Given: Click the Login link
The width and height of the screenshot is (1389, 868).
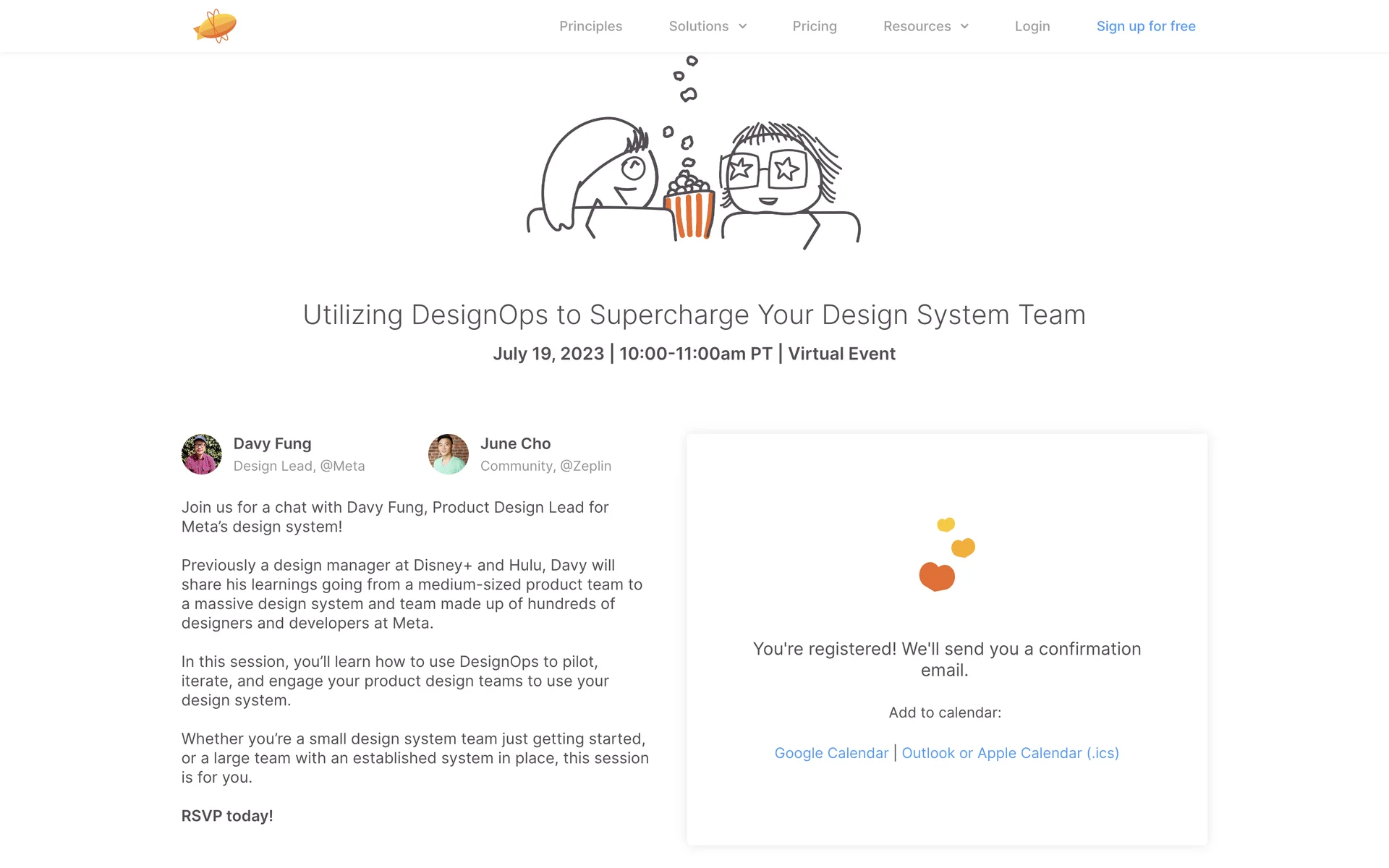Looking at the screenshot, I should (1032, 26).
